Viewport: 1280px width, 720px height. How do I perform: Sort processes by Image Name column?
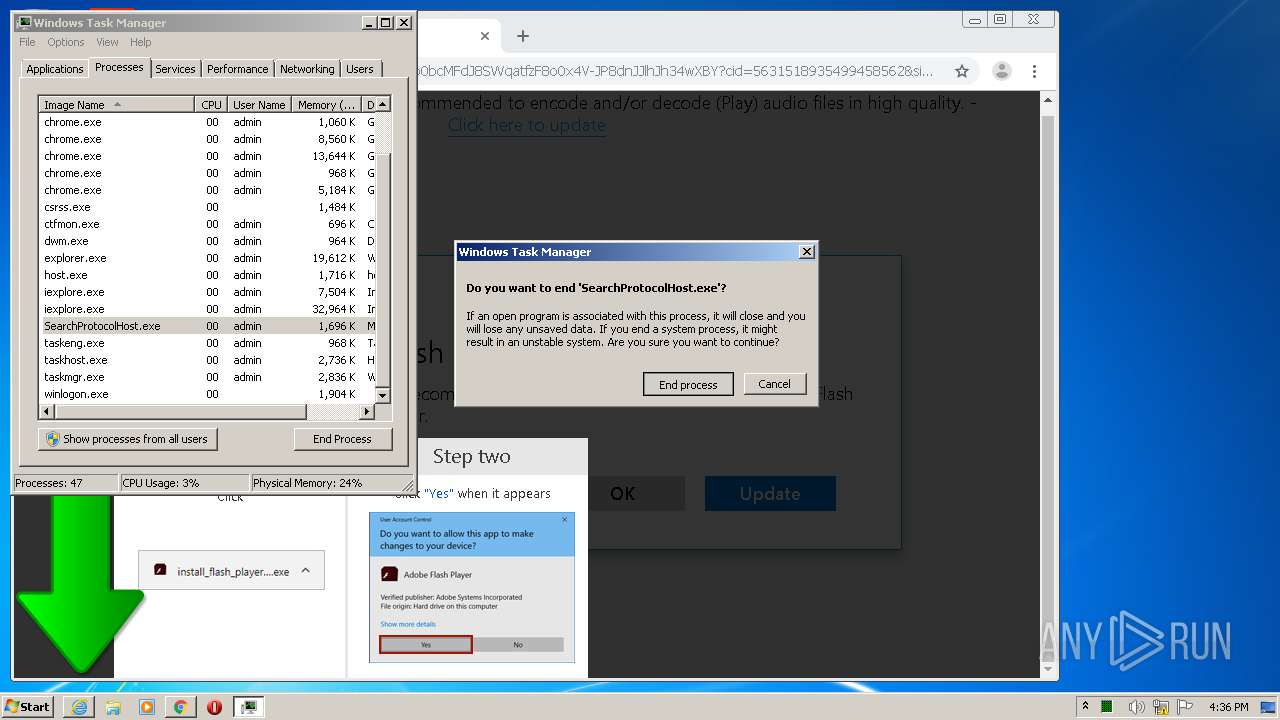(x=116, y=105)
